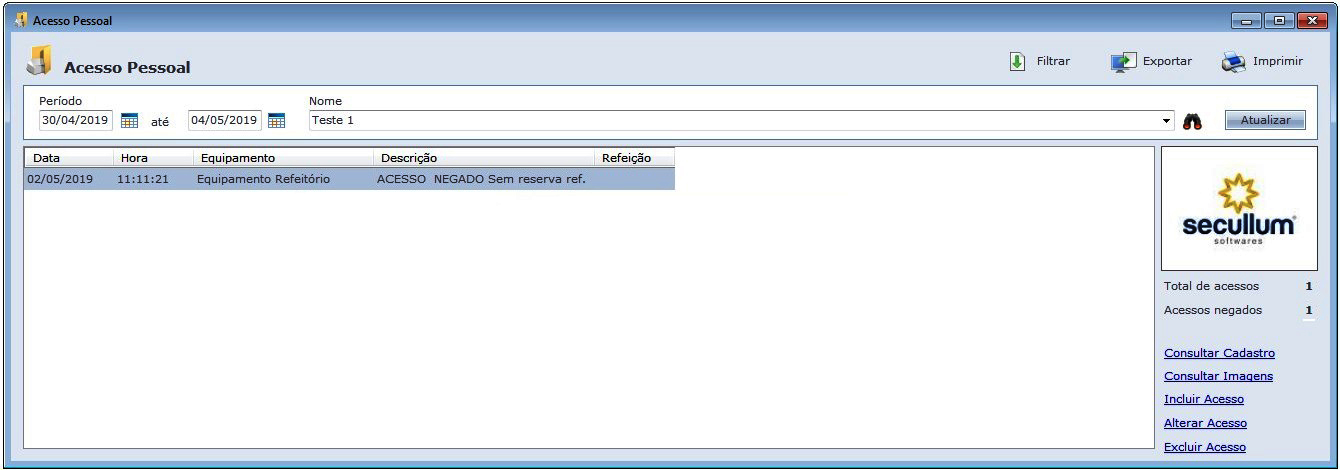The height and width of the screenshot is (470, 1340).
Task: Click the window title bar app icon
Action: (20, 20)
